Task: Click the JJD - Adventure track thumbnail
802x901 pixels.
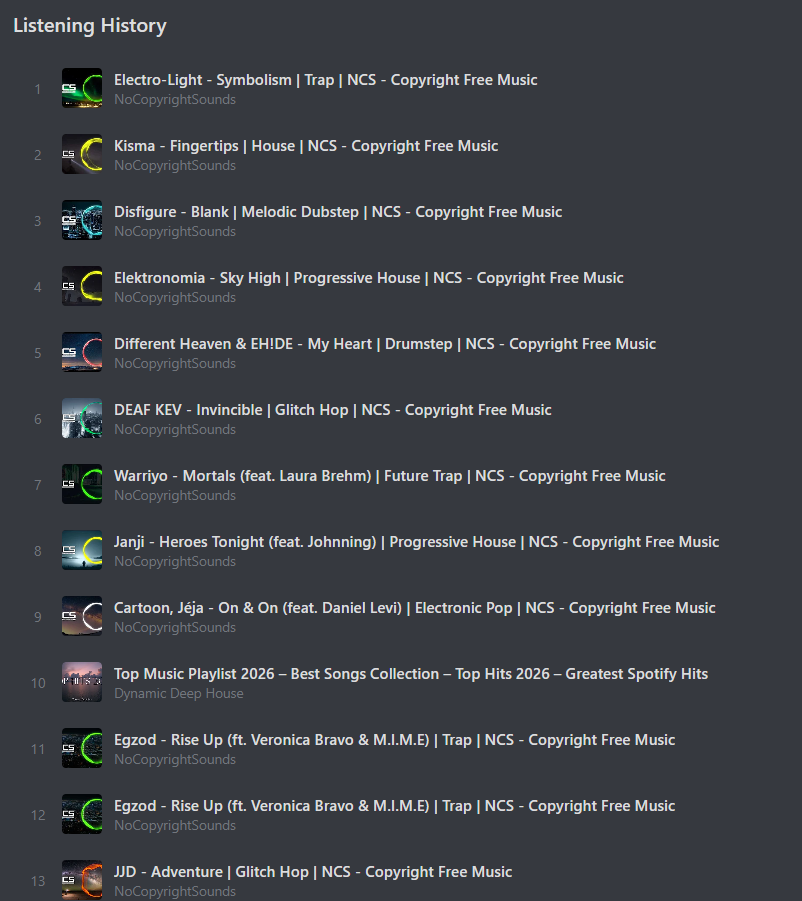Action: pyautogui.click(x=82, y=880)
